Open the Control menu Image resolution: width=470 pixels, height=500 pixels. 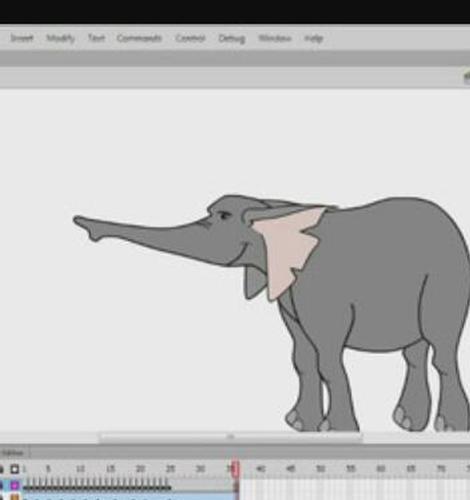click(x=190, y=38)
